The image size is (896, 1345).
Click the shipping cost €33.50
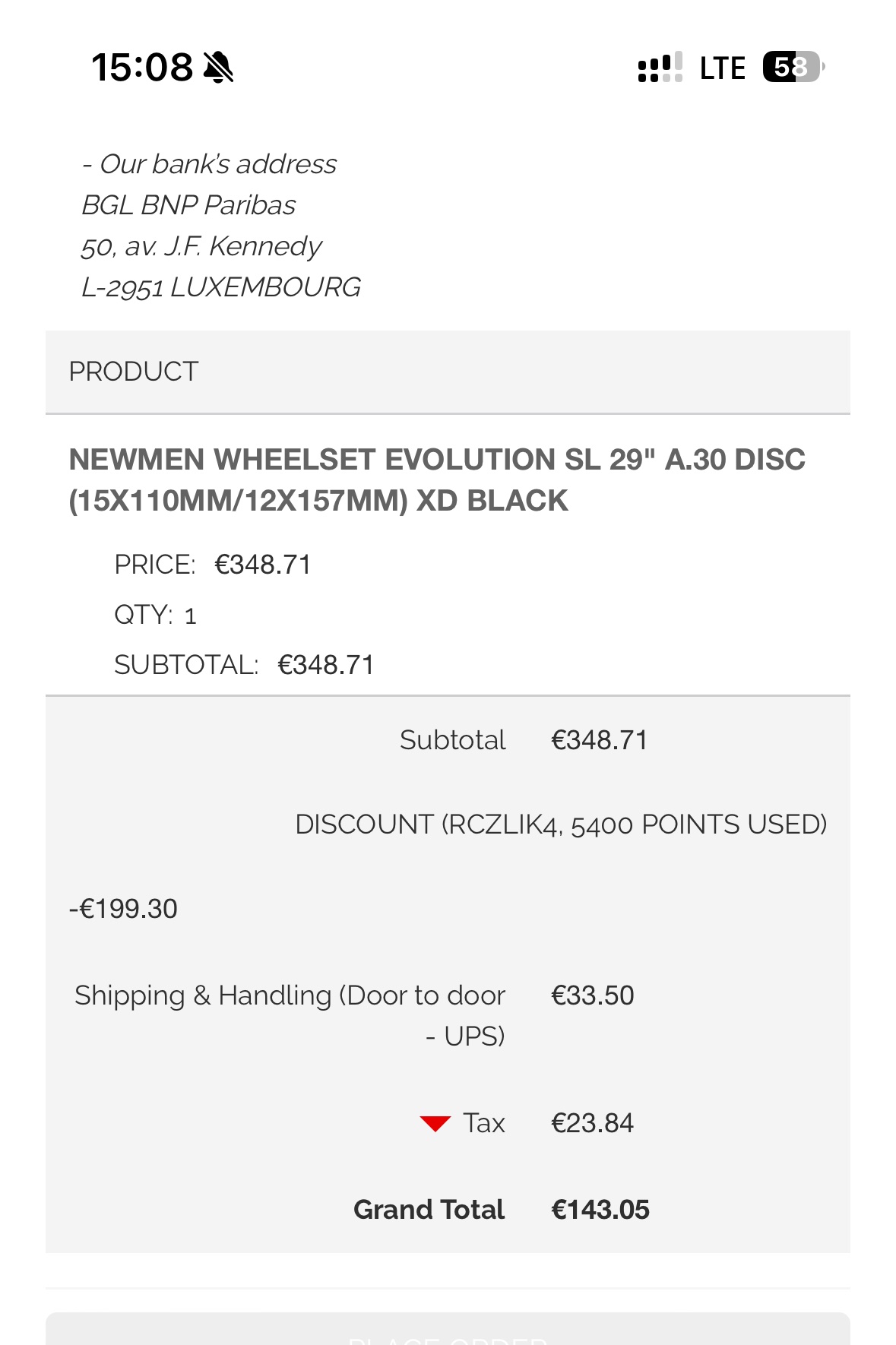(592, 995)
